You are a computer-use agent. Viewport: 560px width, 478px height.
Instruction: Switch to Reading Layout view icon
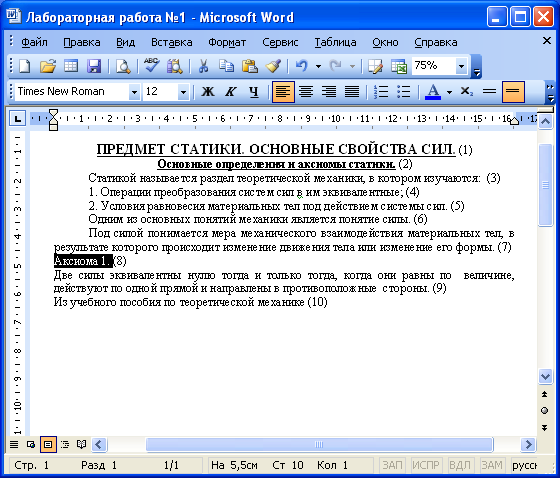(81, 445)
